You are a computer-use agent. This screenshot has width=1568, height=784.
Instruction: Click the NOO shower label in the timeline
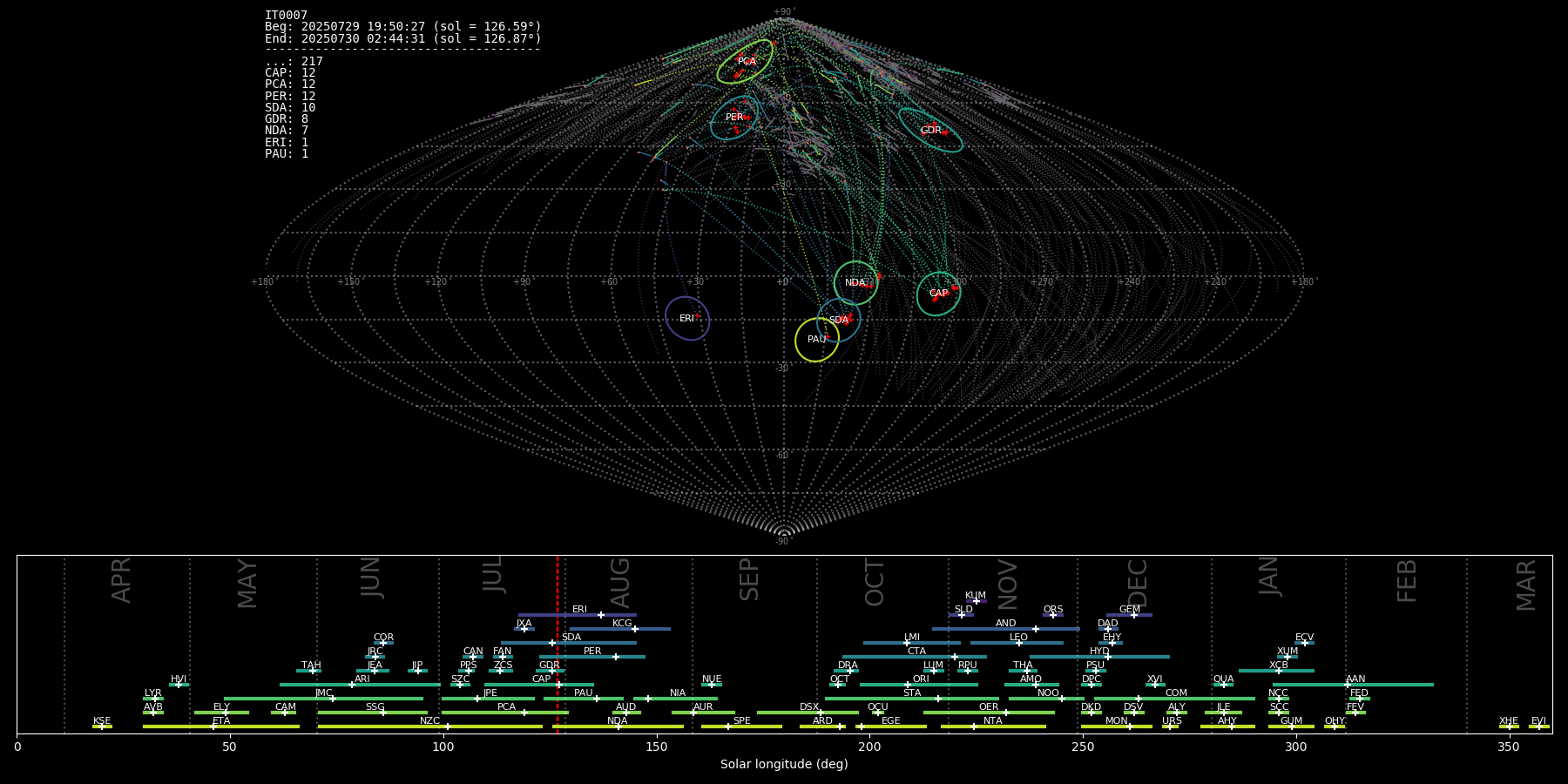[1048, 693]
